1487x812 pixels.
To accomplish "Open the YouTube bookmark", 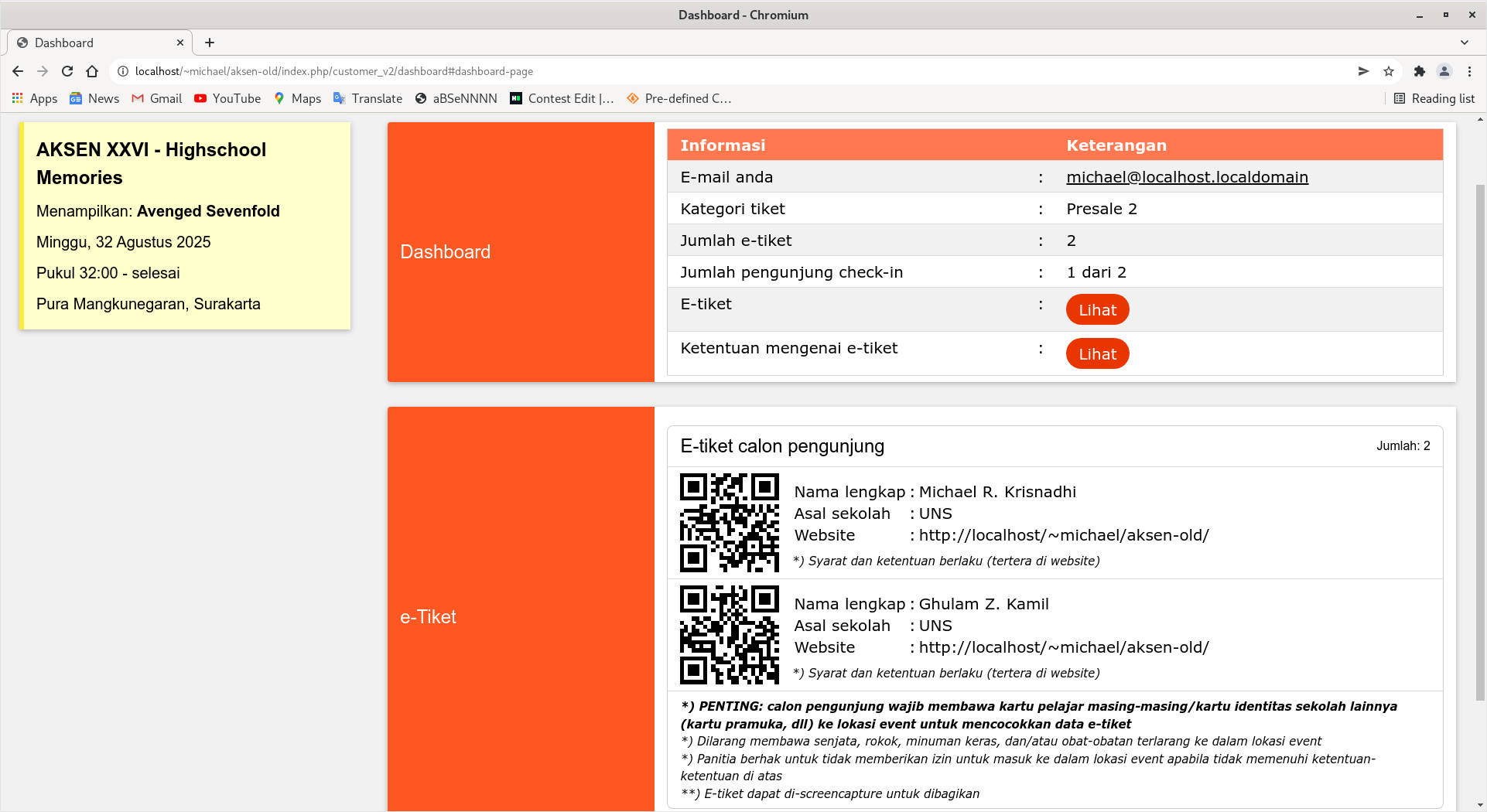I will point(227,98).
